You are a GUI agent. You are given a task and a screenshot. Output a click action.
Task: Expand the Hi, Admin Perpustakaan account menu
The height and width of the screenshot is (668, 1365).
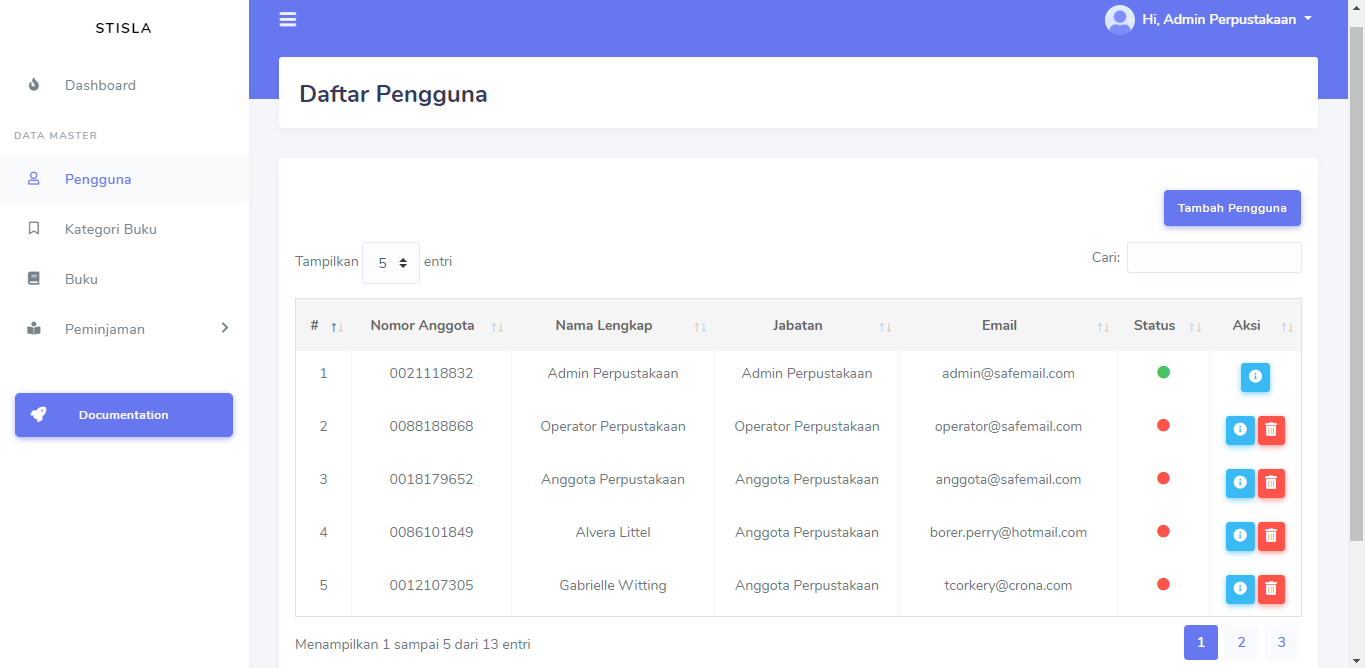point(1220,19)
